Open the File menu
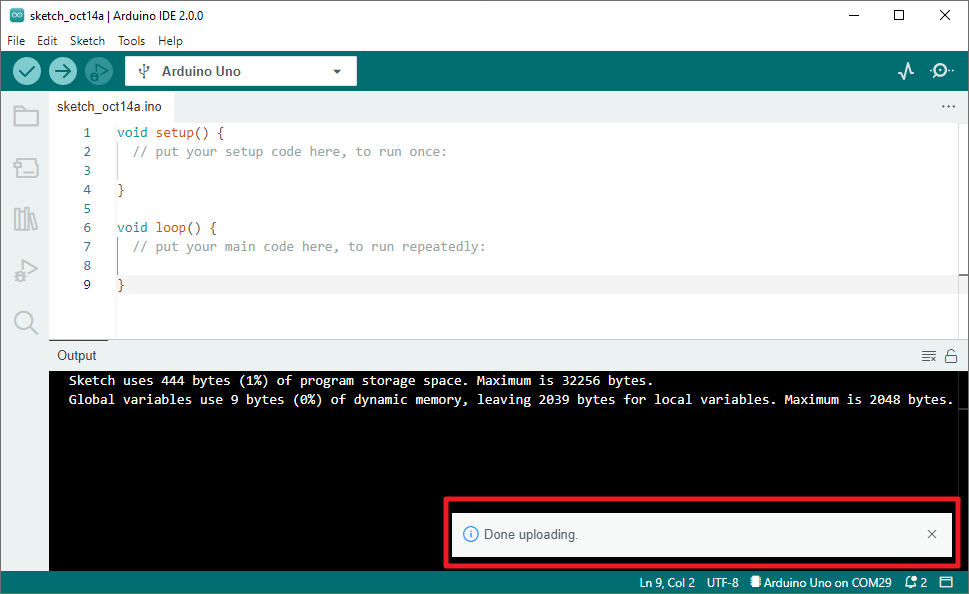Screen dimensions: 969x594 (16, 41)
